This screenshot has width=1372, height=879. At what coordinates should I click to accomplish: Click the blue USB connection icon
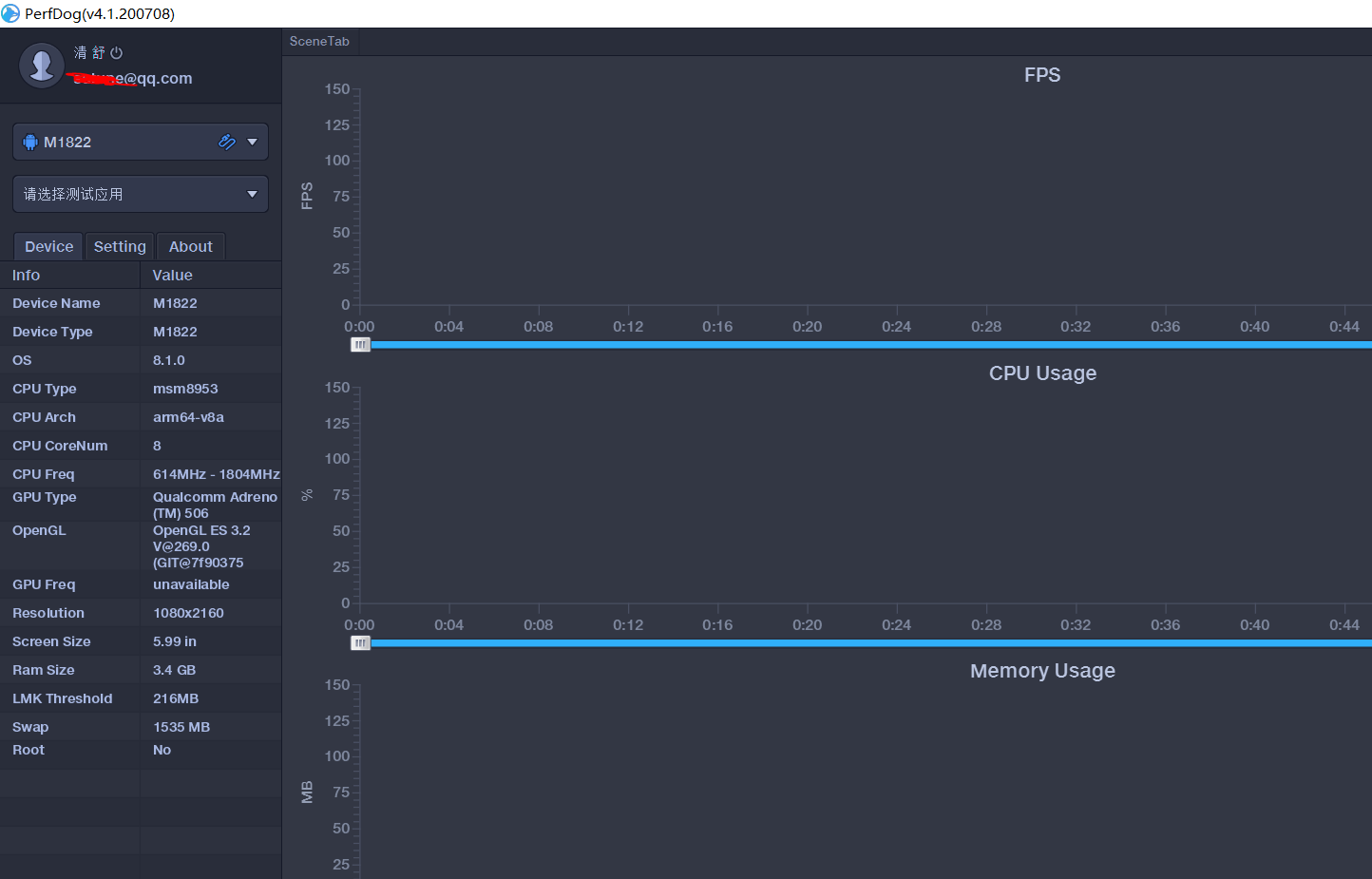[227, 142]
